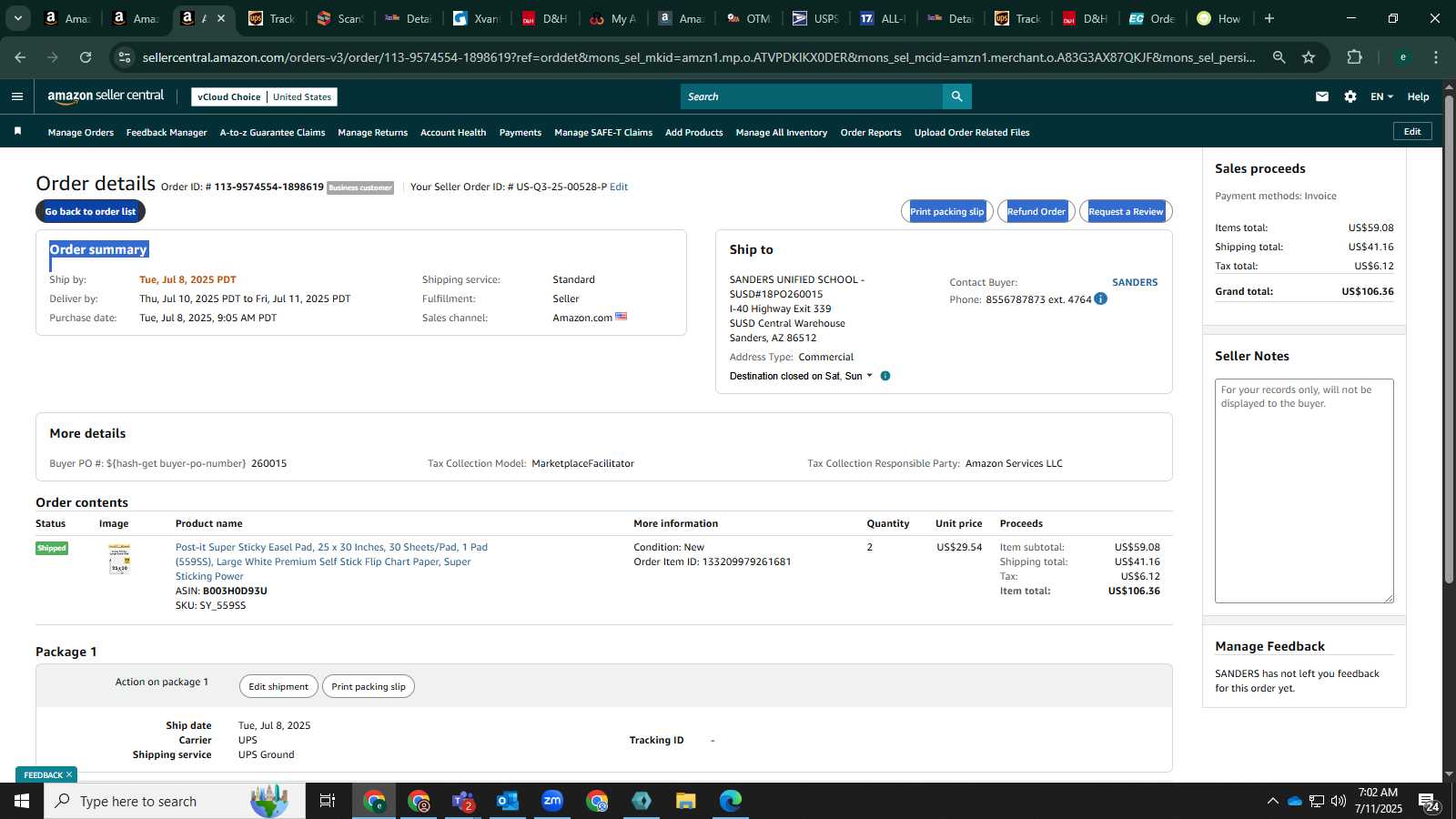Open the tab search dropdown arrow
Viewport: 1456px width, 819px height.
[17, 18]
